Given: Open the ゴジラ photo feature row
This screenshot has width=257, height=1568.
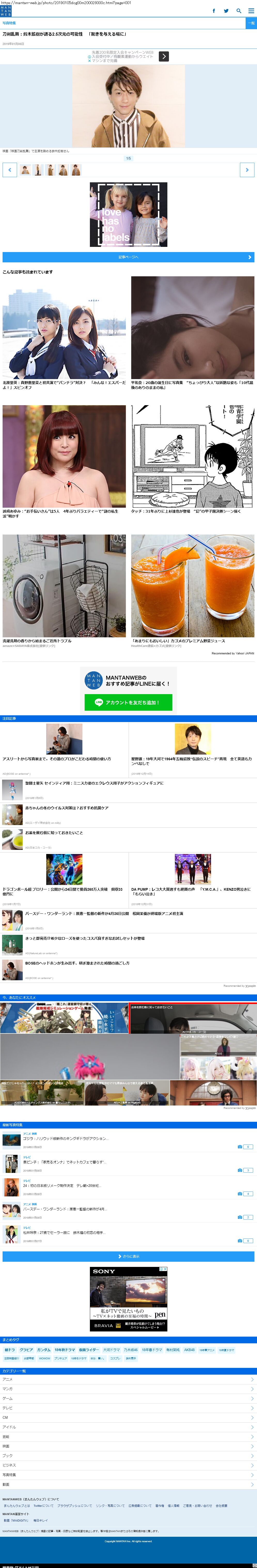Looking at the screenshot, I should pos(129,1140).
